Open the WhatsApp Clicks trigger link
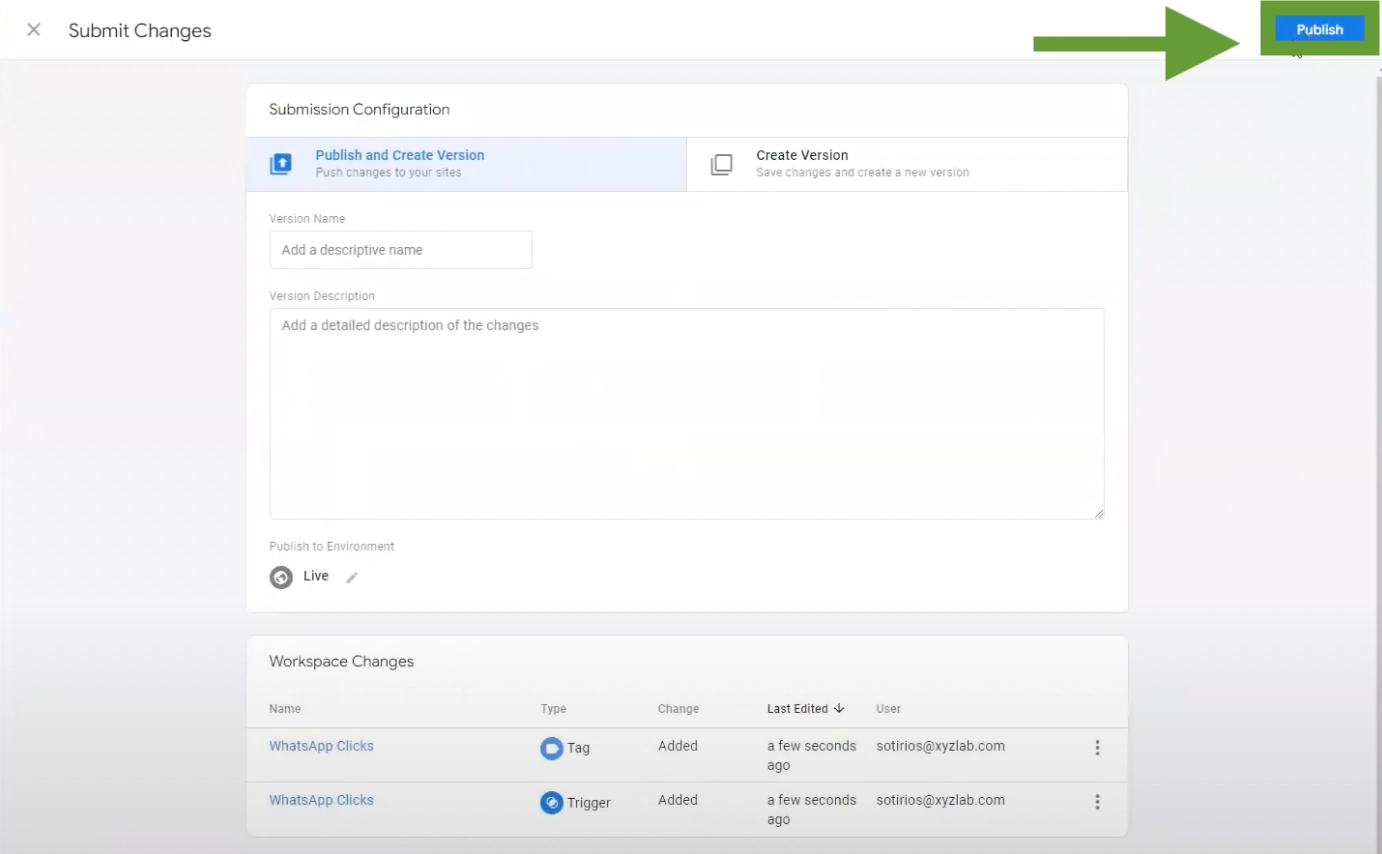1382x854 pixels. pos(321,800)
